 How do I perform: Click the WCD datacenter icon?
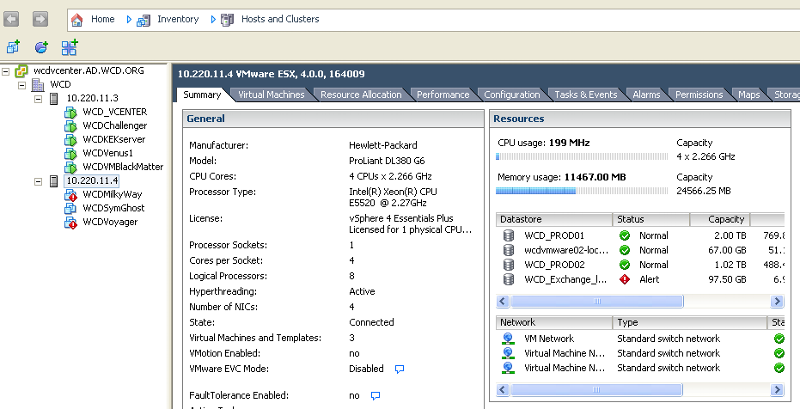(x=38, y=85)
